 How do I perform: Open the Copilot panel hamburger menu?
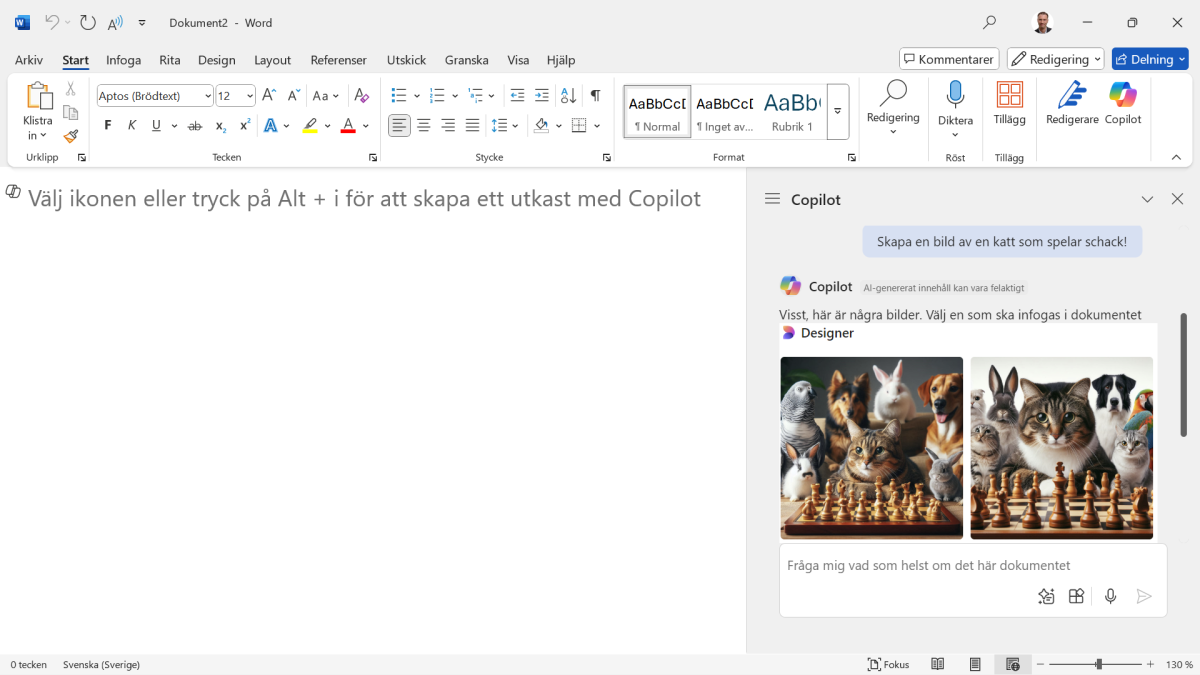click(x=772, y=199)
